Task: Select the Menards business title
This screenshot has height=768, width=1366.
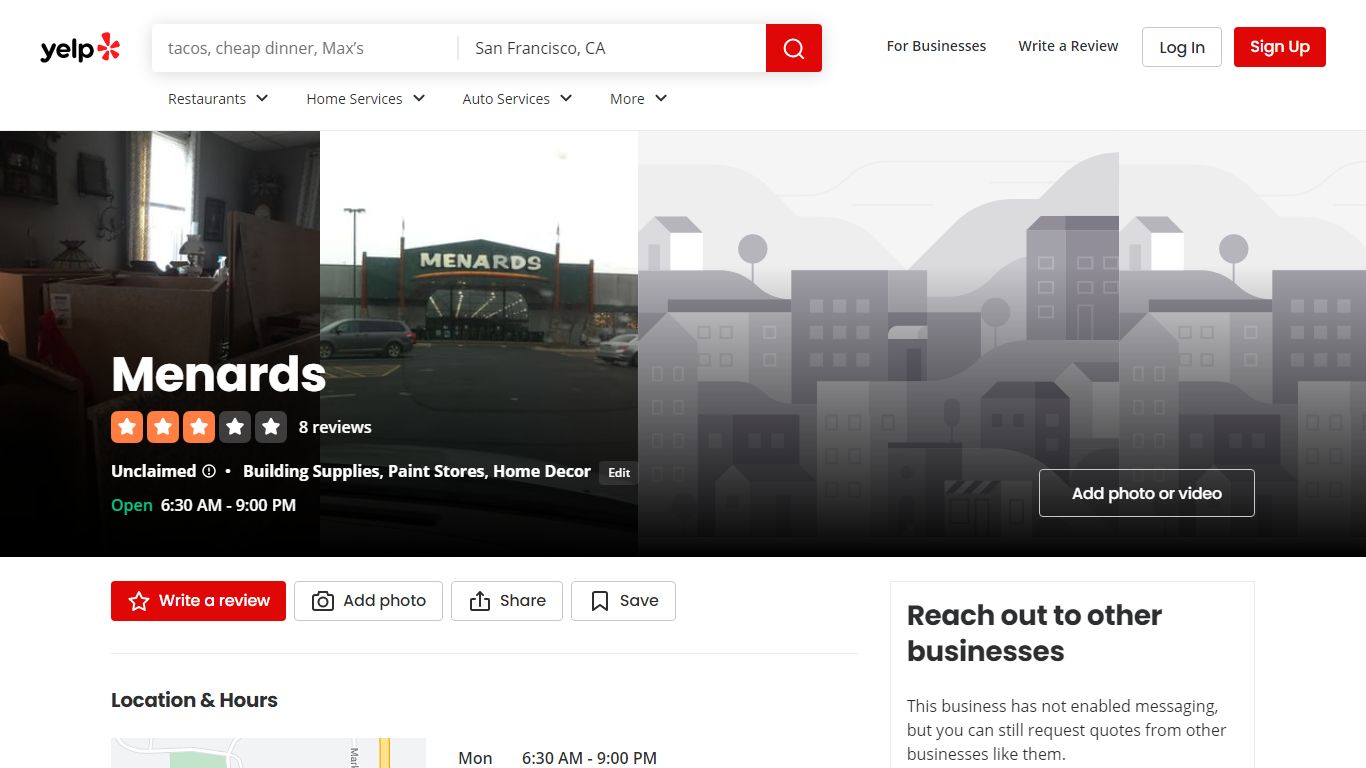Action: [x=219, y=374]
